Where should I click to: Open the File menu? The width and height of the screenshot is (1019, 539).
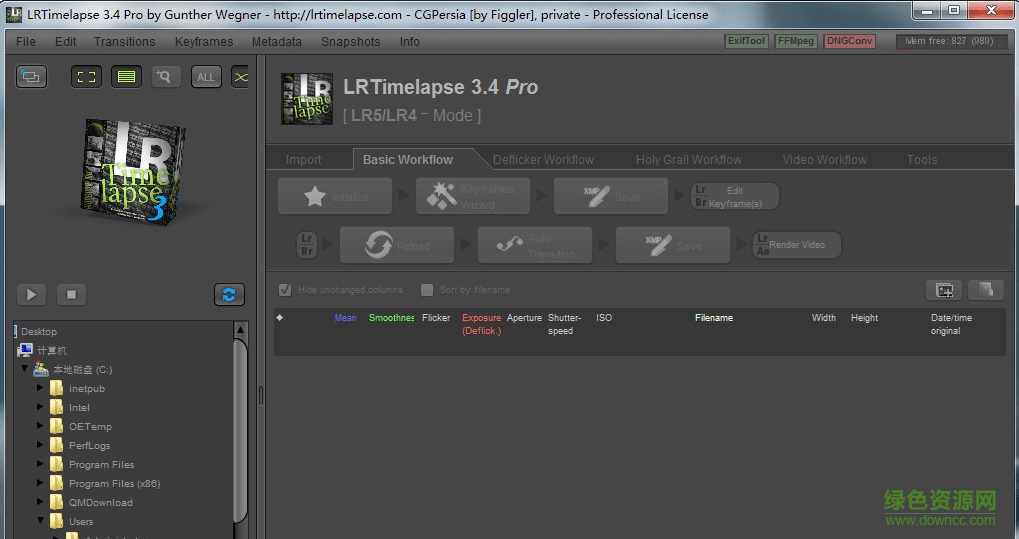(26, 42)
